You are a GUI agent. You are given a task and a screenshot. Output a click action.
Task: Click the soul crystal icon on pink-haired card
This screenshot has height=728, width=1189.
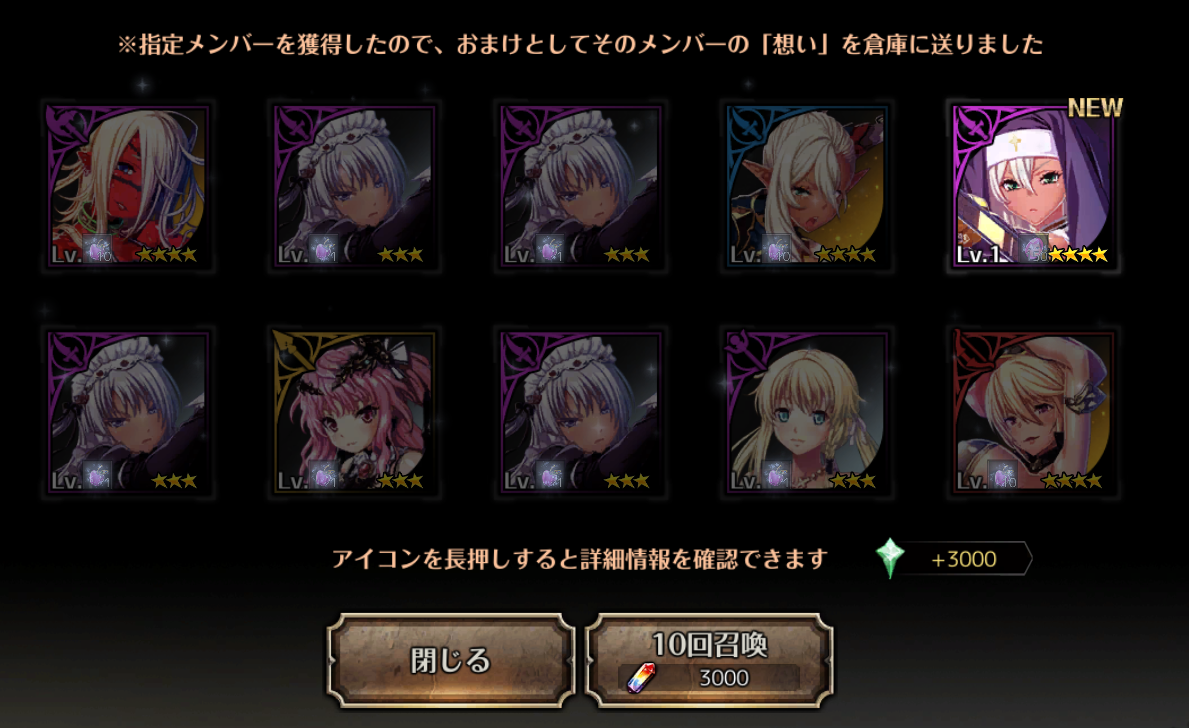[325, 475]
